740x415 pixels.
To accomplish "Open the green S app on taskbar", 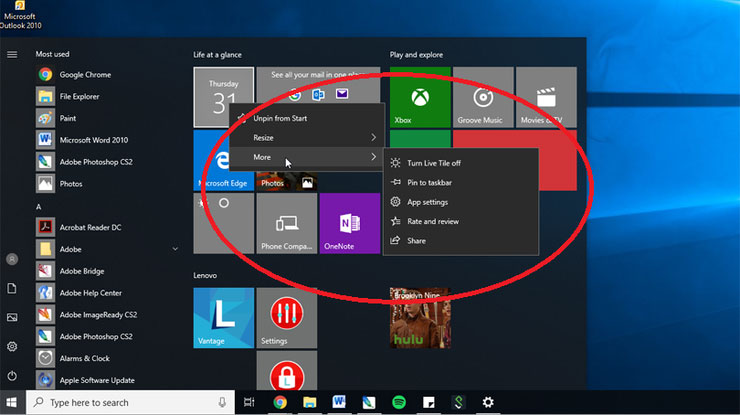I will click(x=458, y=402).
